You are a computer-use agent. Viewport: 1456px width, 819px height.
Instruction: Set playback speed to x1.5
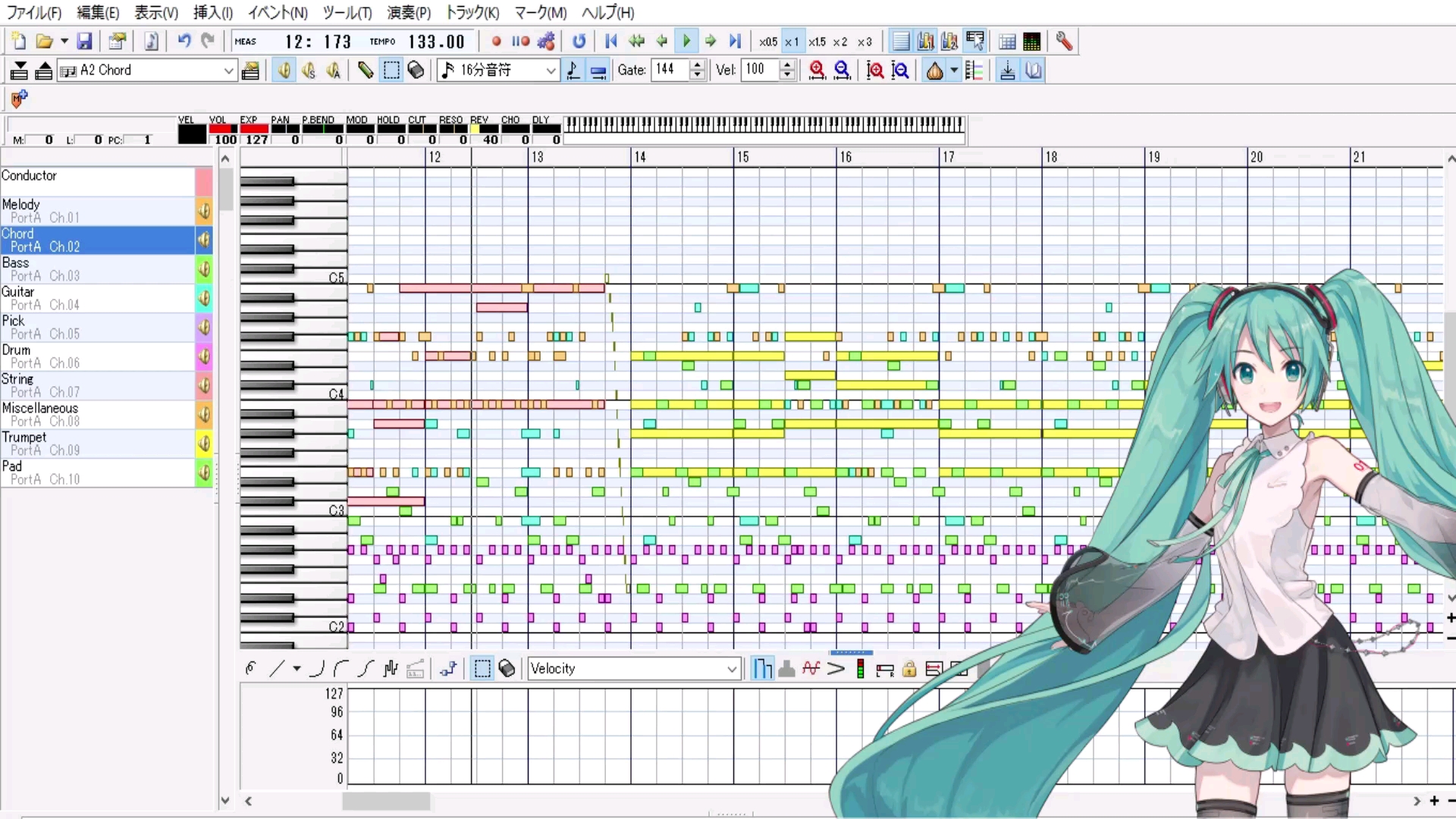pyautogui.click(x=817, y=42)
